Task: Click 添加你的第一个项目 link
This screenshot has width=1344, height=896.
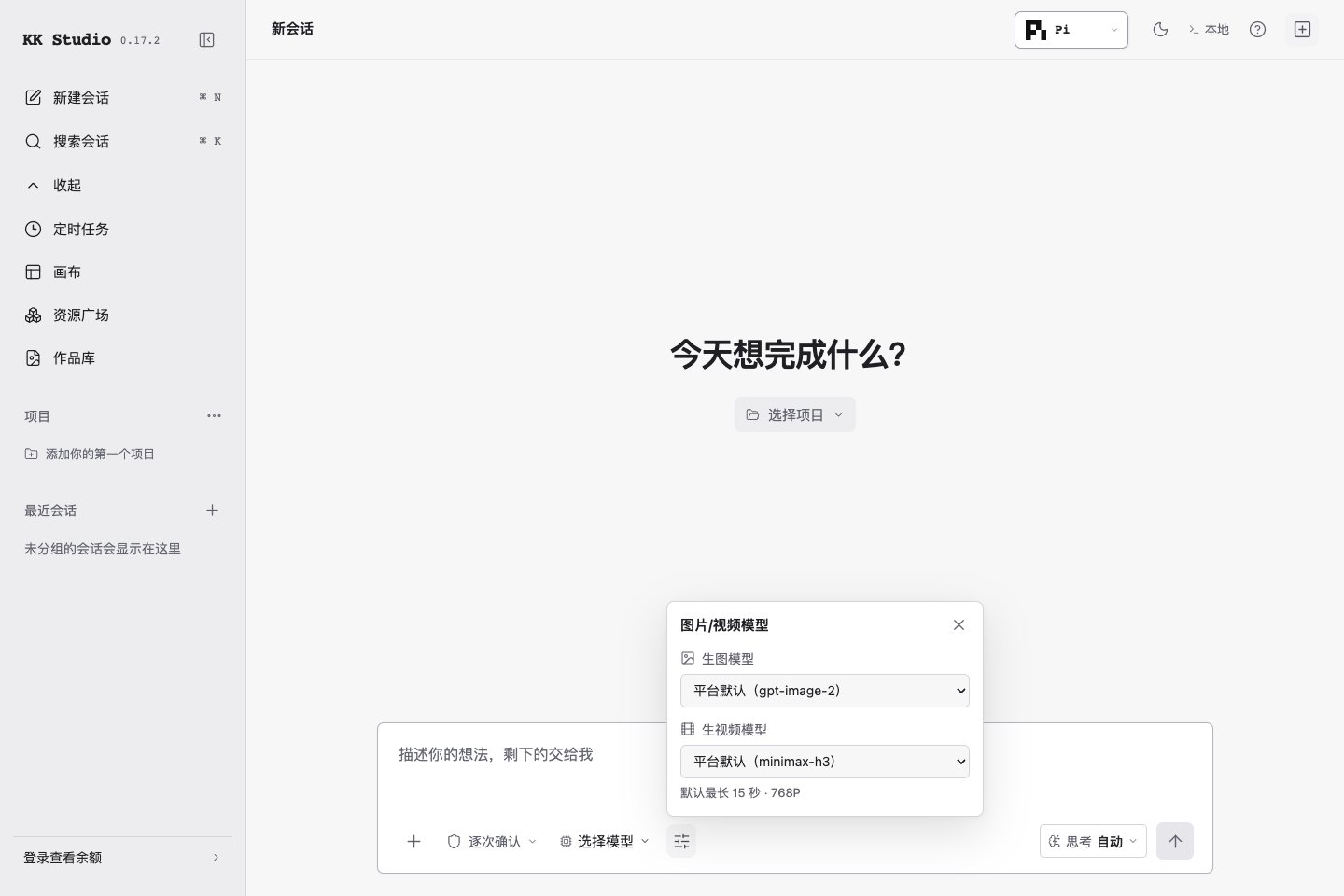Action: point(90,454)
